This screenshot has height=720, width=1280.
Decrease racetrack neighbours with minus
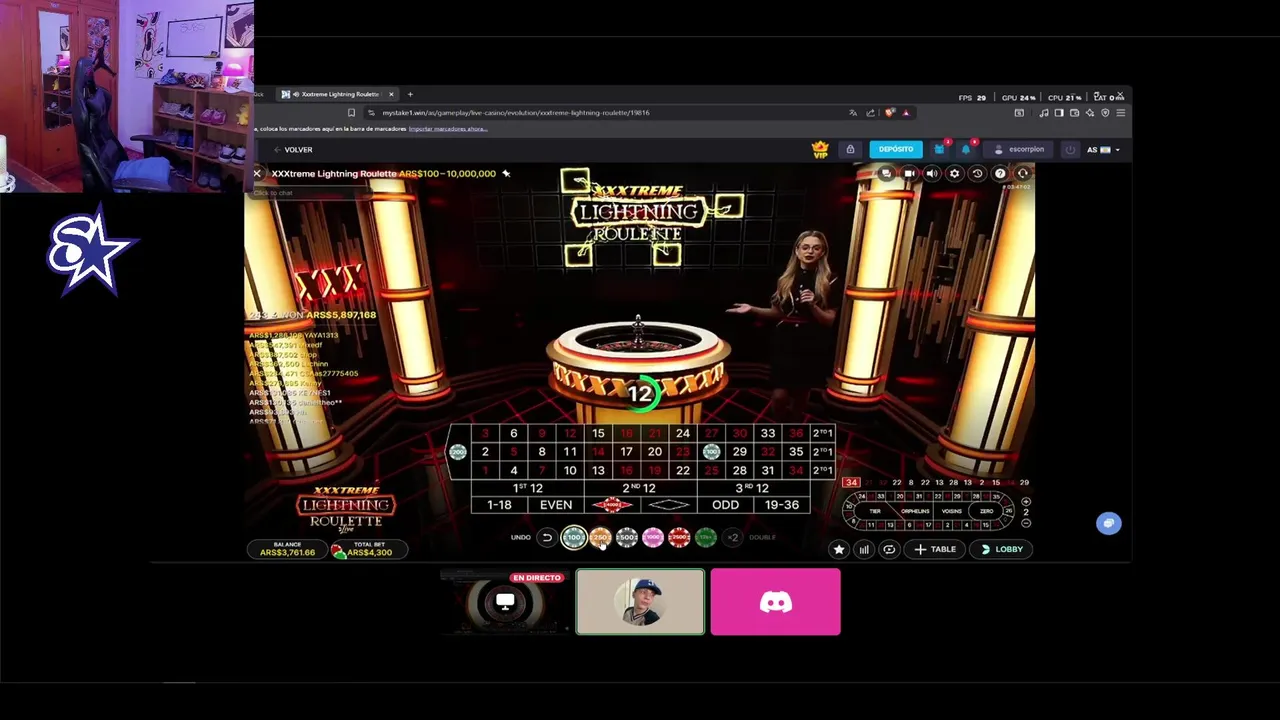[1026, 523]
